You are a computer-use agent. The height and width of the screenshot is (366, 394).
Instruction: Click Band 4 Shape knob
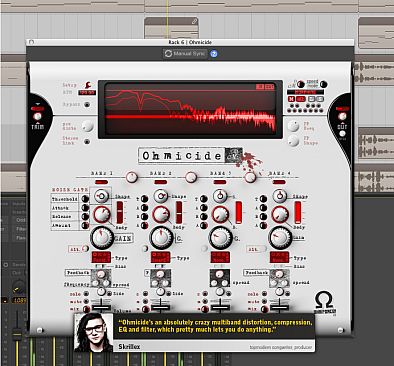pos(280,196)
